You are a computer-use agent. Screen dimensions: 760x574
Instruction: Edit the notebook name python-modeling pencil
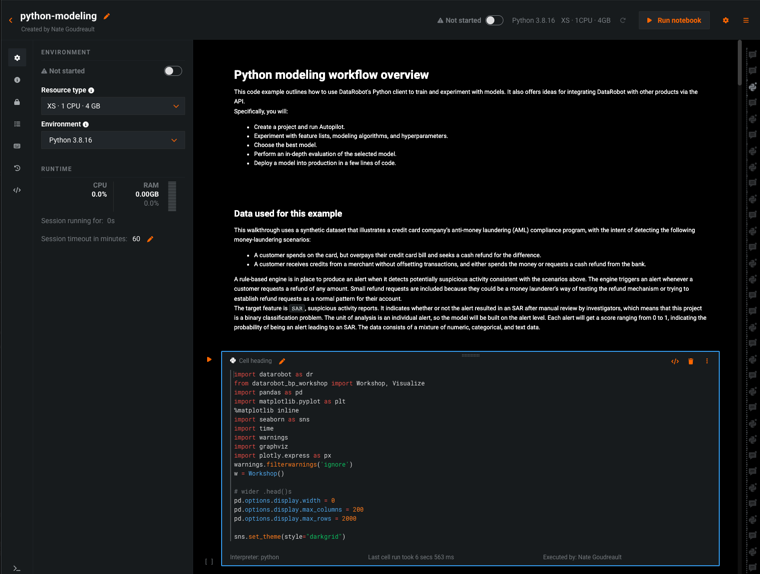(107, 16)
